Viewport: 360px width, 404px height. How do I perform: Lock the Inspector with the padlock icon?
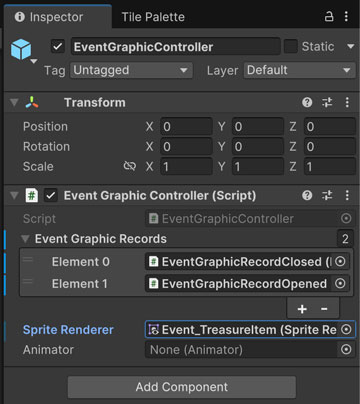click(x=329, y=16)
